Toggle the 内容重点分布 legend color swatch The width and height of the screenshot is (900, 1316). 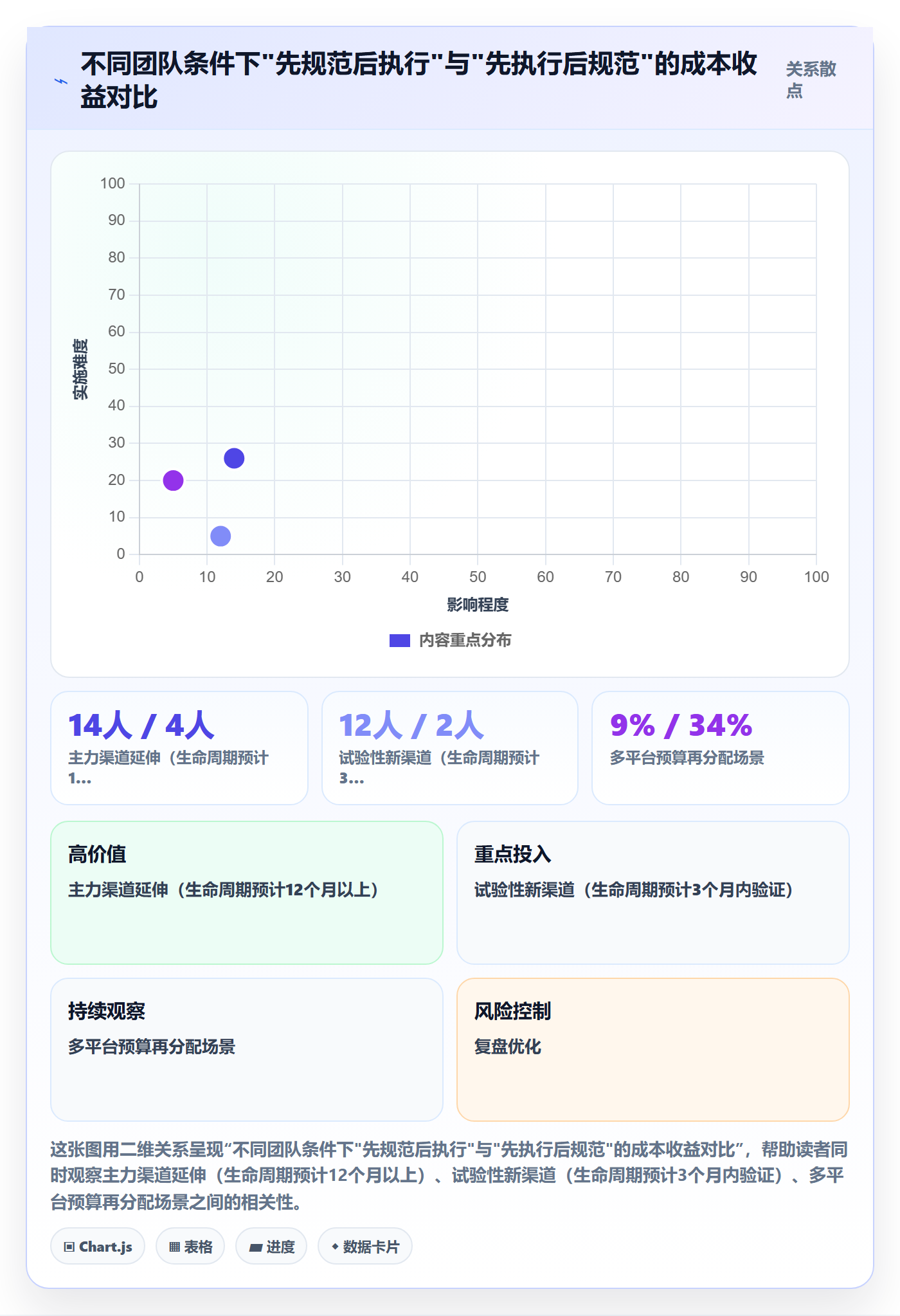coord(400,641)
